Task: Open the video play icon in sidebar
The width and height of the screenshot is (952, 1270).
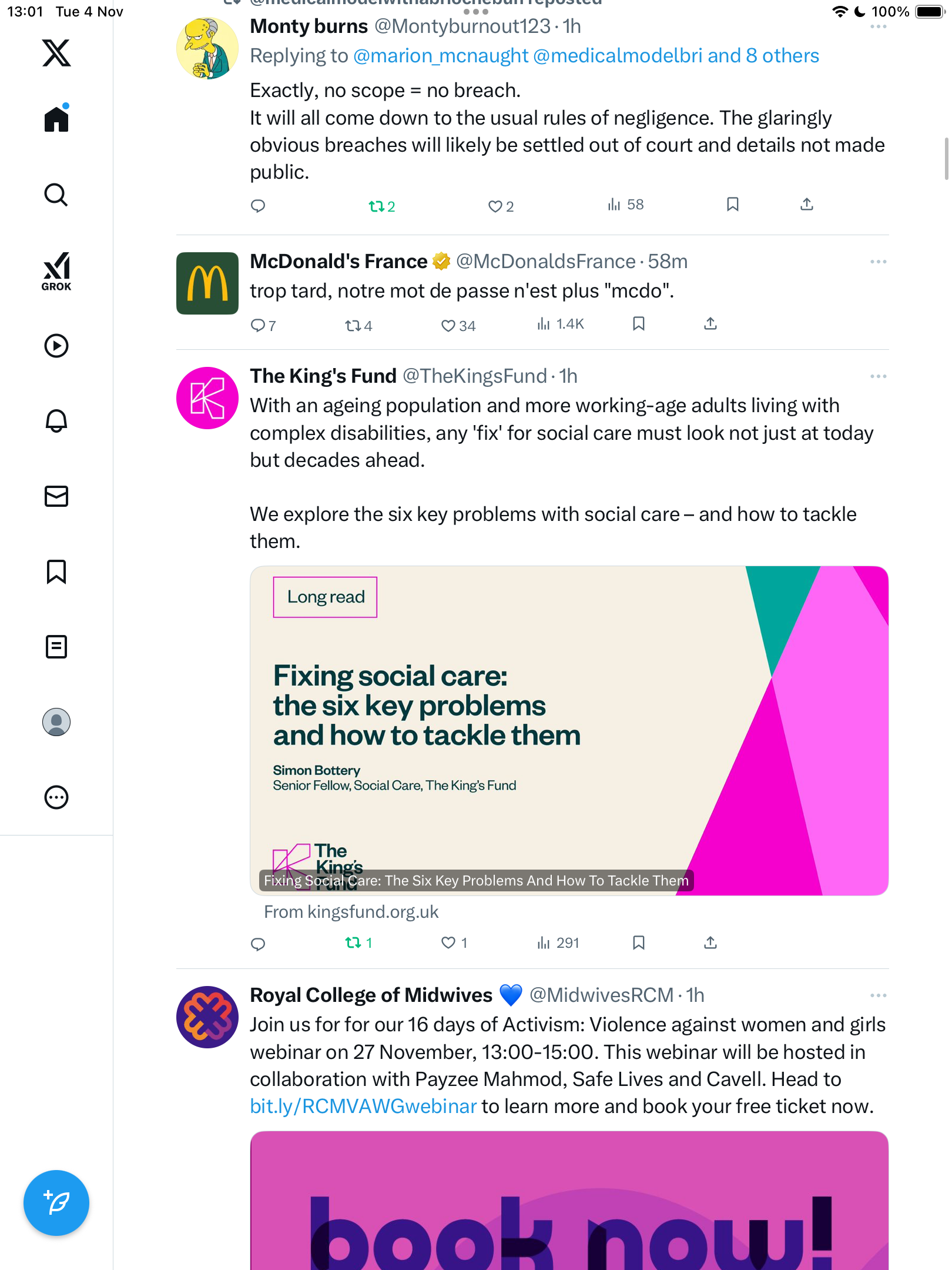Action: pos(56,346)
